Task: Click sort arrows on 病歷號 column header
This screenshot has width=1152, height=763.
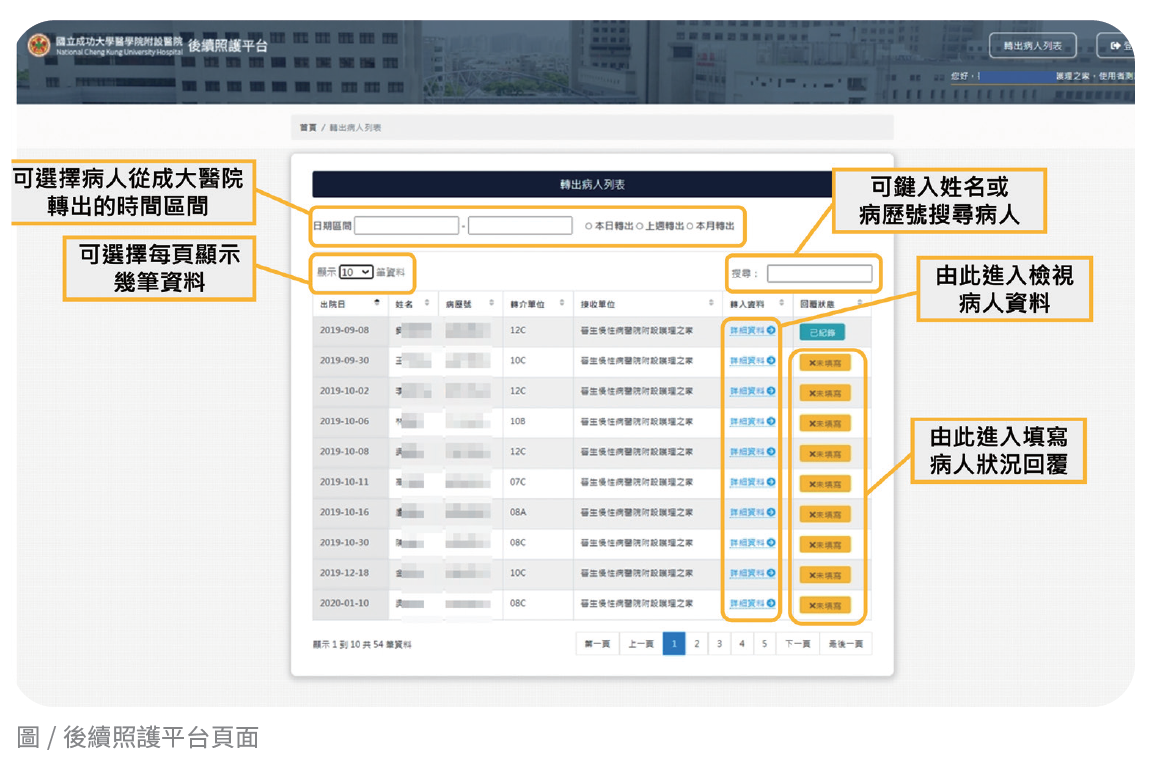Action: click(491, 303)
